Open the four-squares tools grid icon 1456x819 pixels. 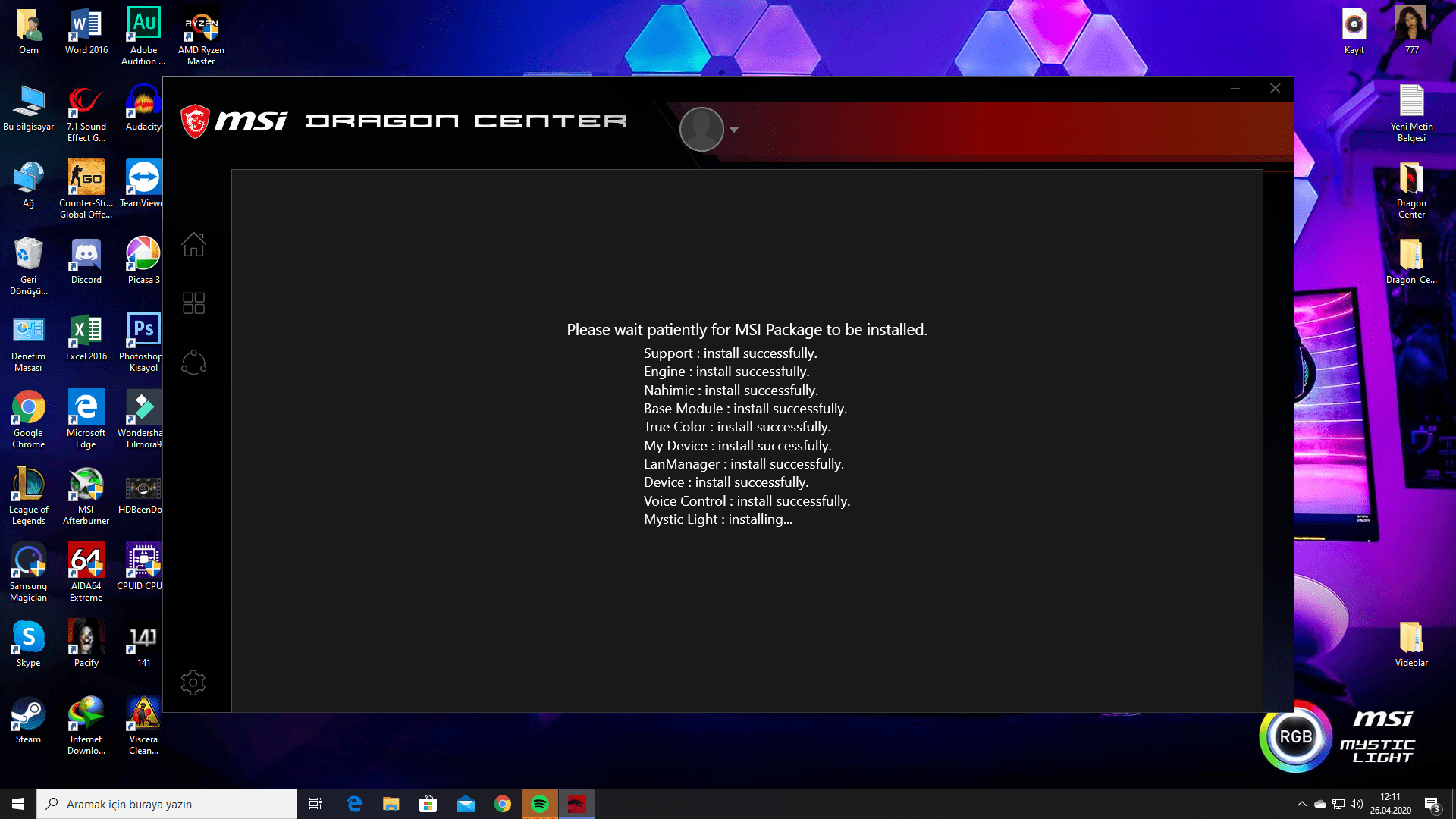coord(193,303)
